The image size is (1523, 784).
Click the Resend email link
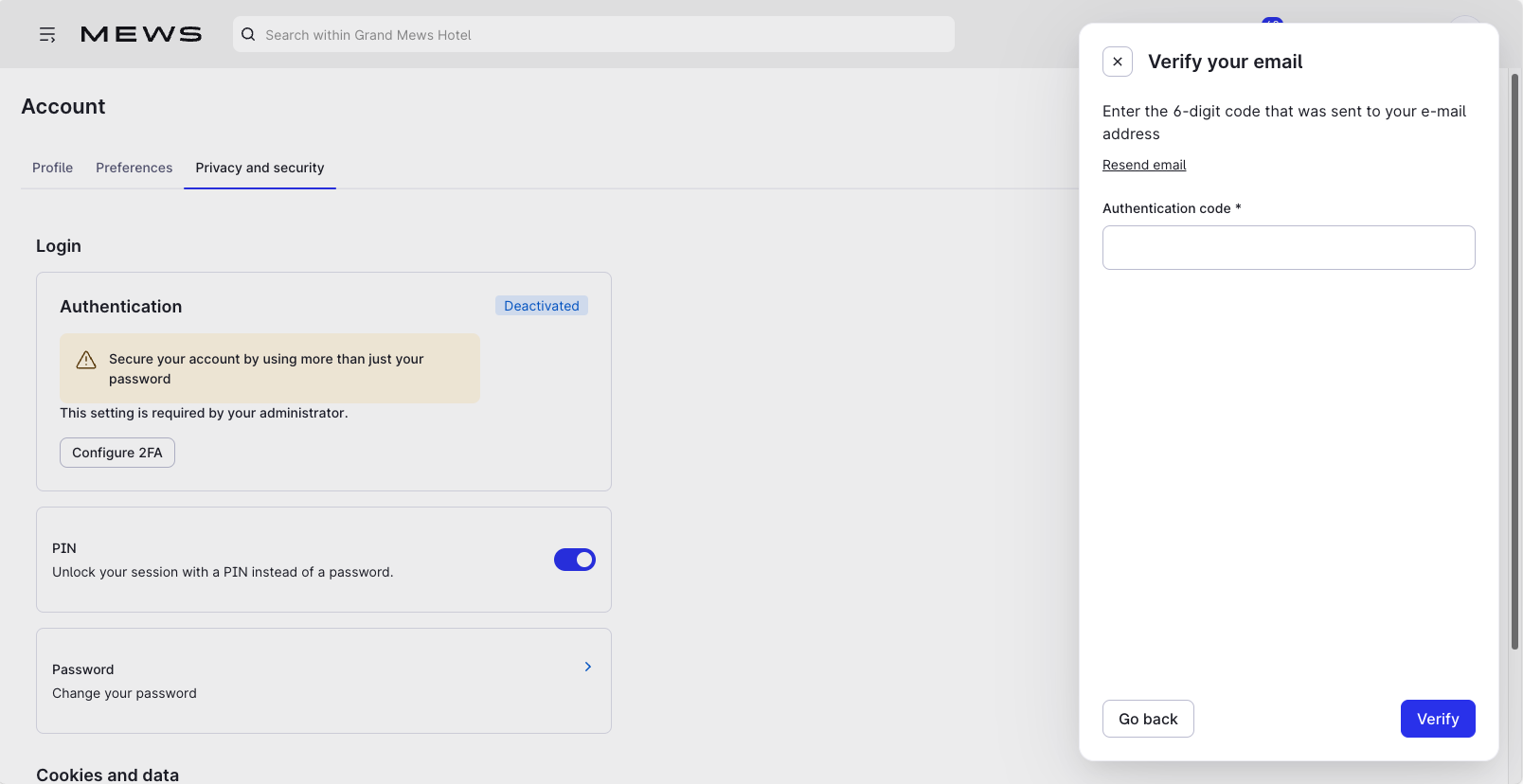pyautogui.click(x=1144, y=165)
